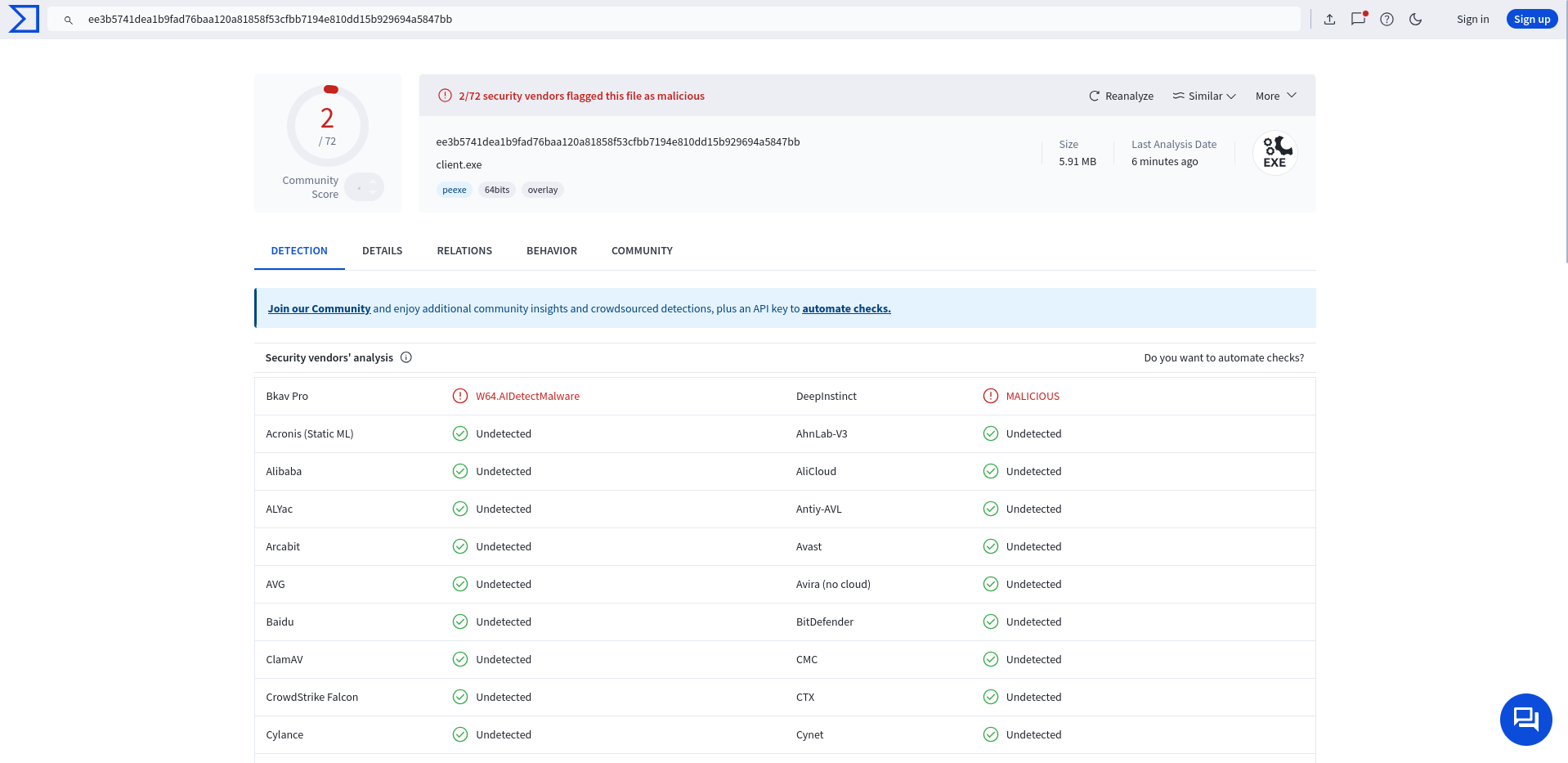Image resolution: width=1568 pixels, height=763 pixels.
Task: Select the file hash text in summary
Action: (x=618, y=141)
